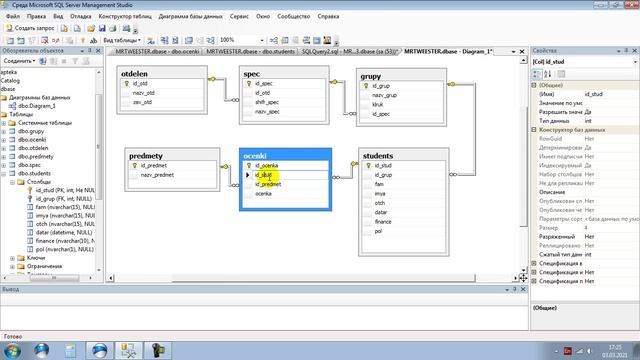Select the id_stud (PK, int) column in tree
640x360 pixels.
pos(65,190)
